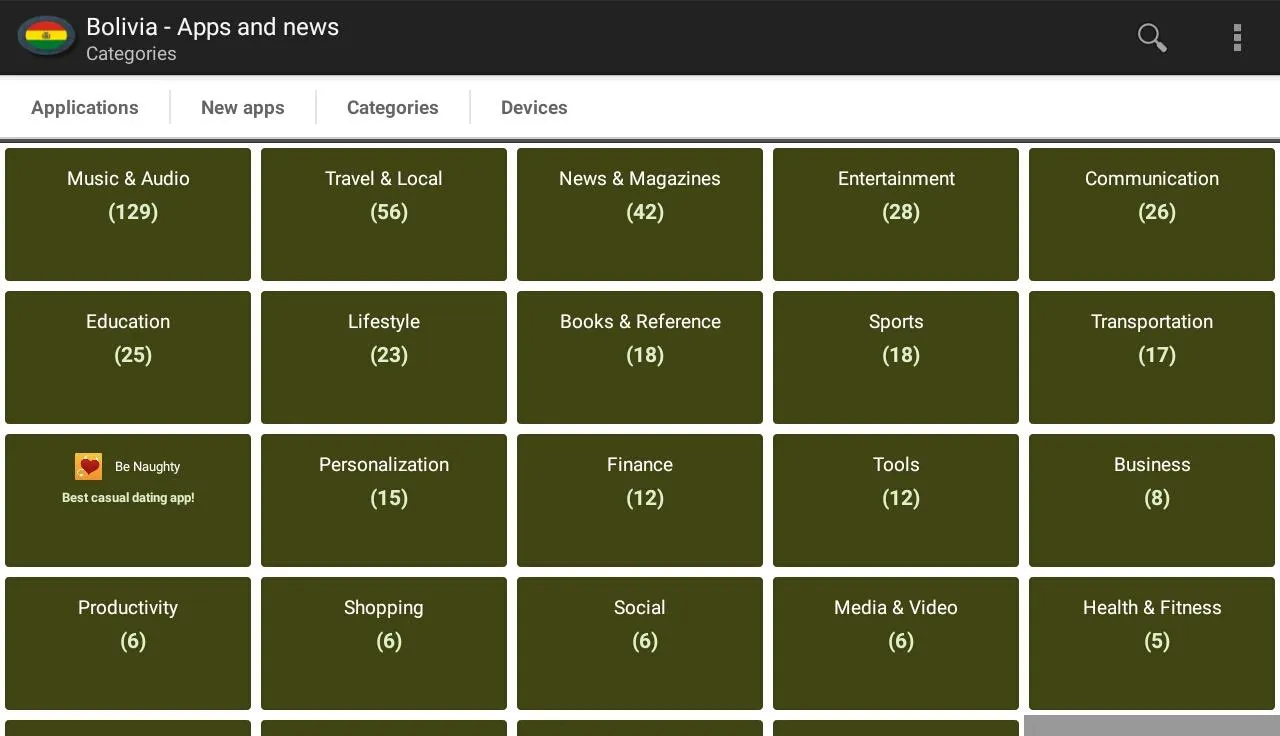1280x736 pixels.
Task: View the Books & Reference category
Action: [x=640, y=357]
